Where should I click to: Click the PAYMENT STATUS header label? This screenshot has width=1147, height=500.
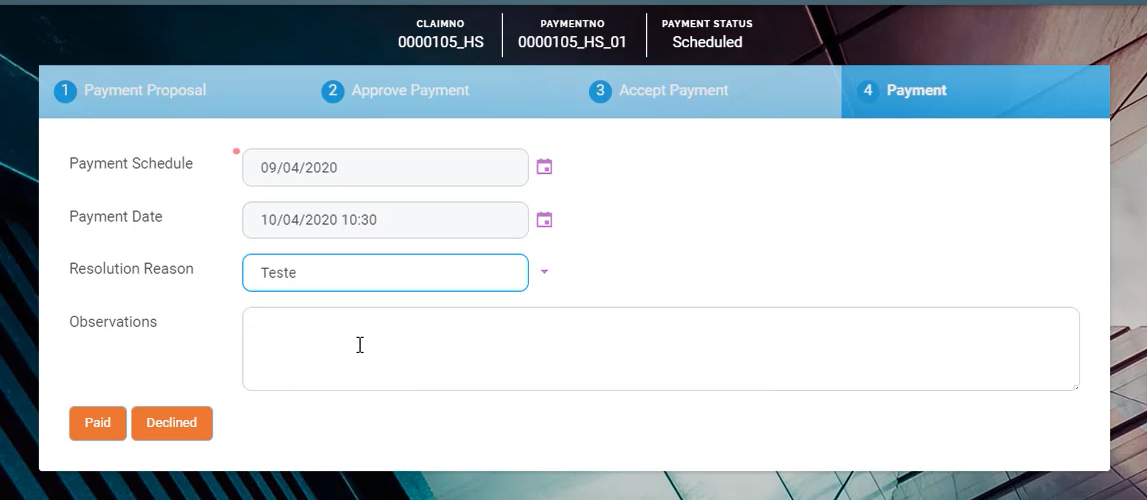707,23
